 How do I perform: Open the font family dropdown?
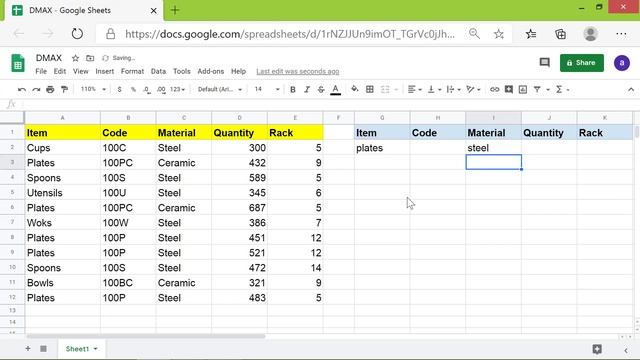click(x=220, y=89)
